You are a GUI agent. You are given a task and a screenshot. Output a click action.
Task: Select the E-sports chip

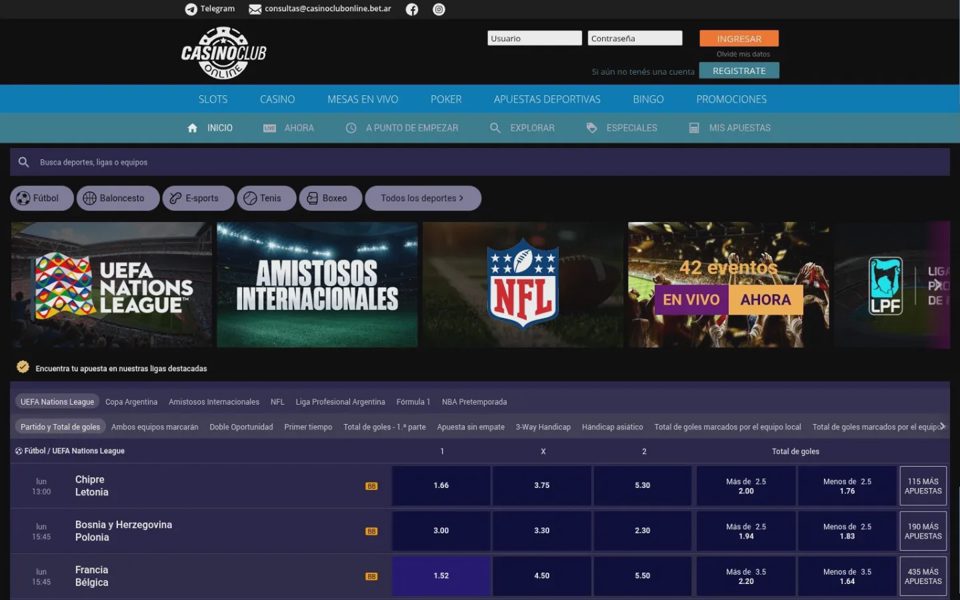[198, 198]
